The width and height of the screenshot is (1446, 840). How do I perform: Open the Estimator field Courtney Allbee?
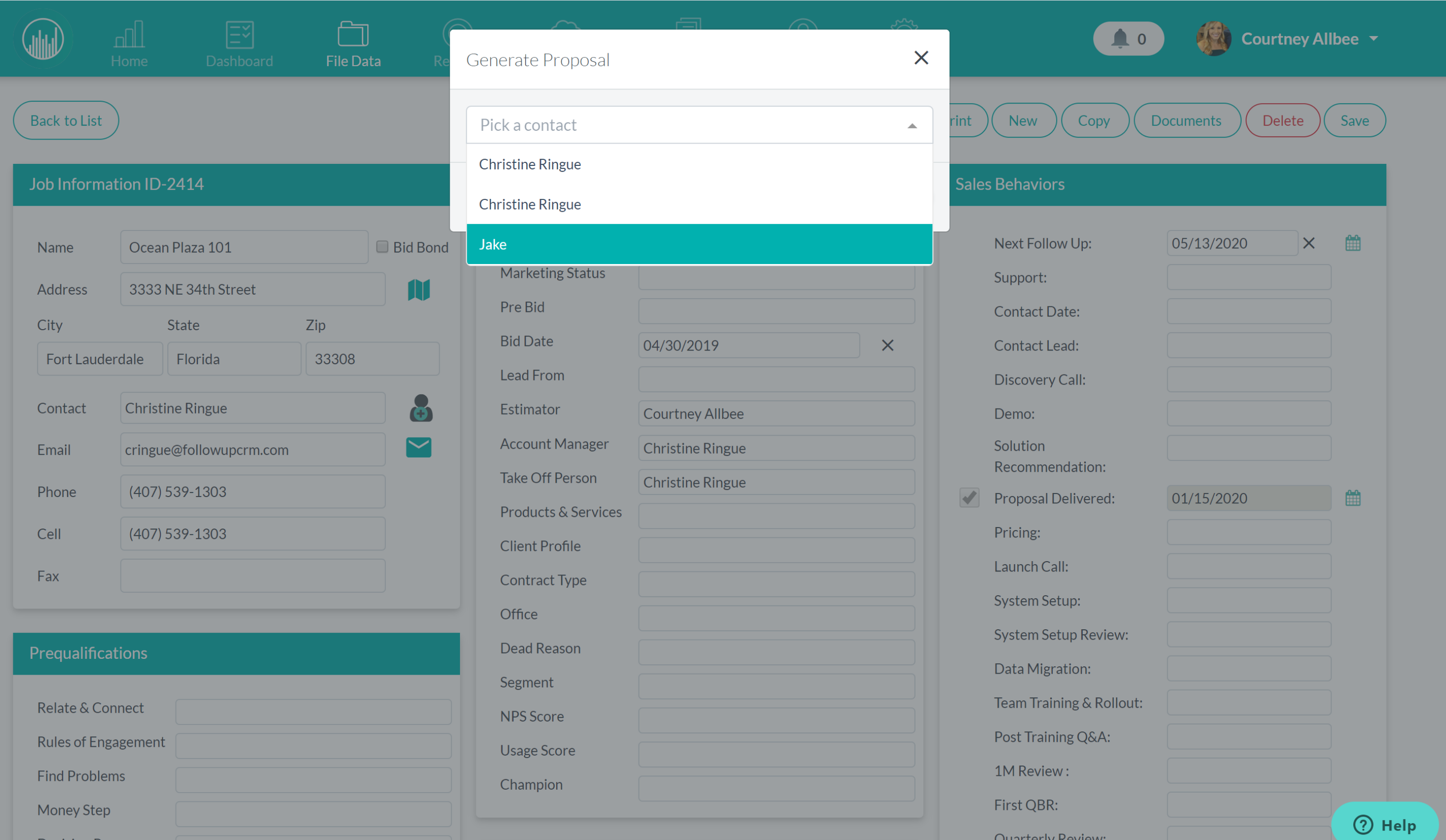[x=776, y=414]
